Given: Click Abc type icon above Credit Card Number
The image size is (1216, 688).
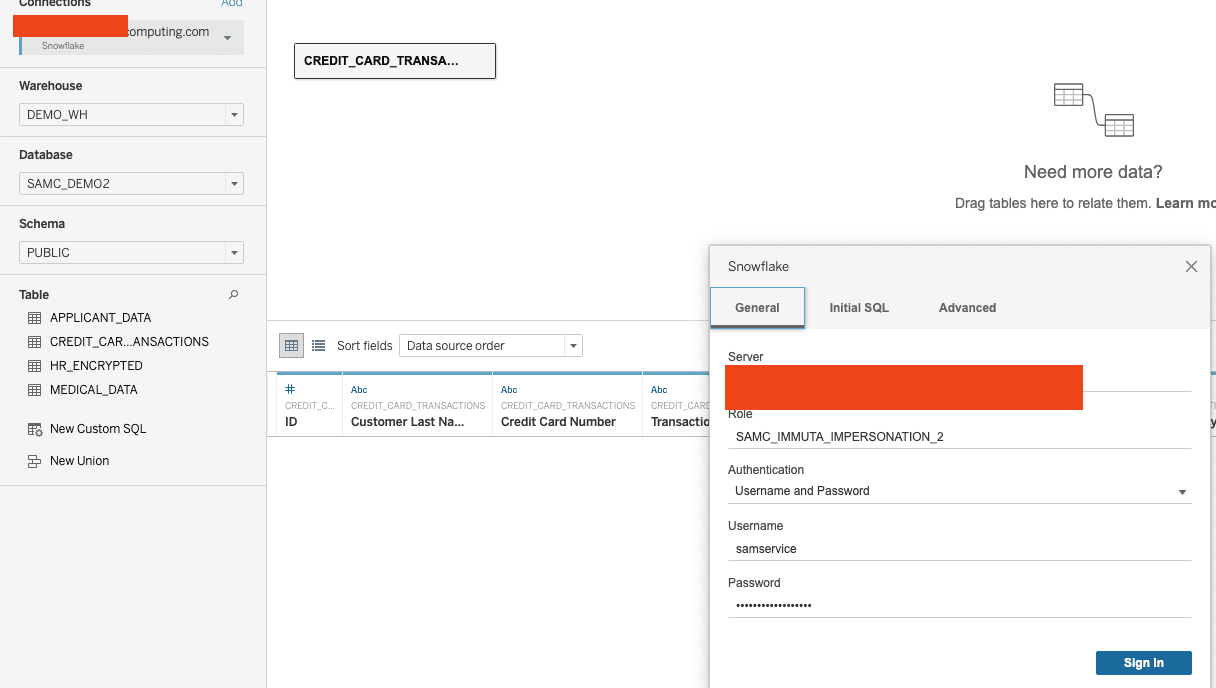Looking at the screenshot, I should (509, 390).
